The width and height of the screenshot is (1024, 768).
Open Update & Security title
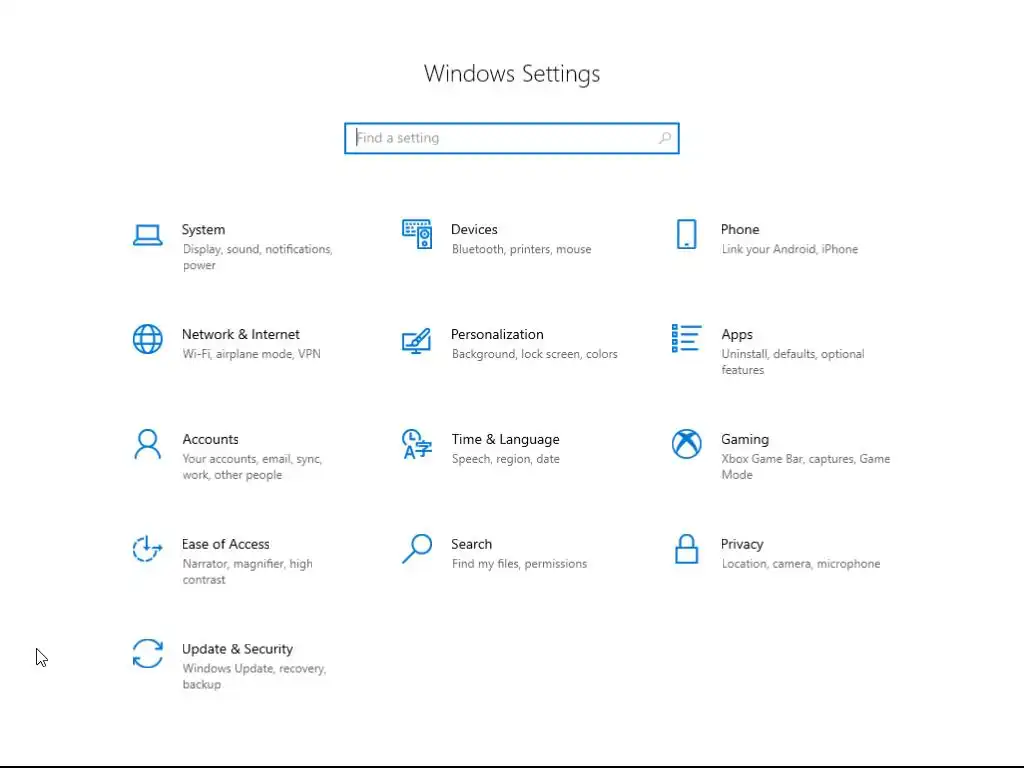point(237,649)
